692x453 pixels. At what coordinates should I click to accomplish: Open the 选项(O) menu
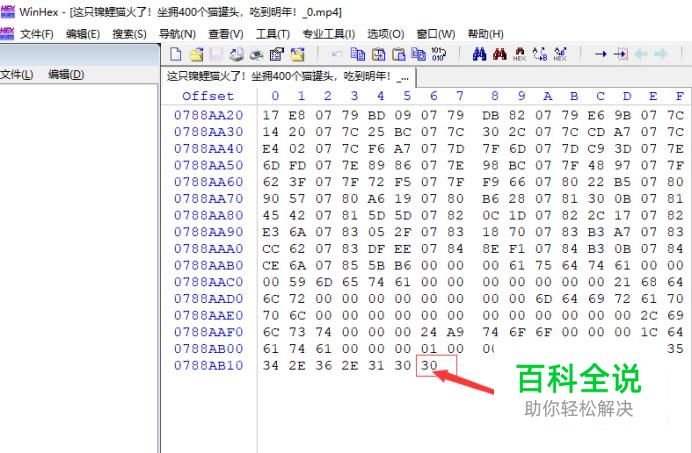point(386,34)
